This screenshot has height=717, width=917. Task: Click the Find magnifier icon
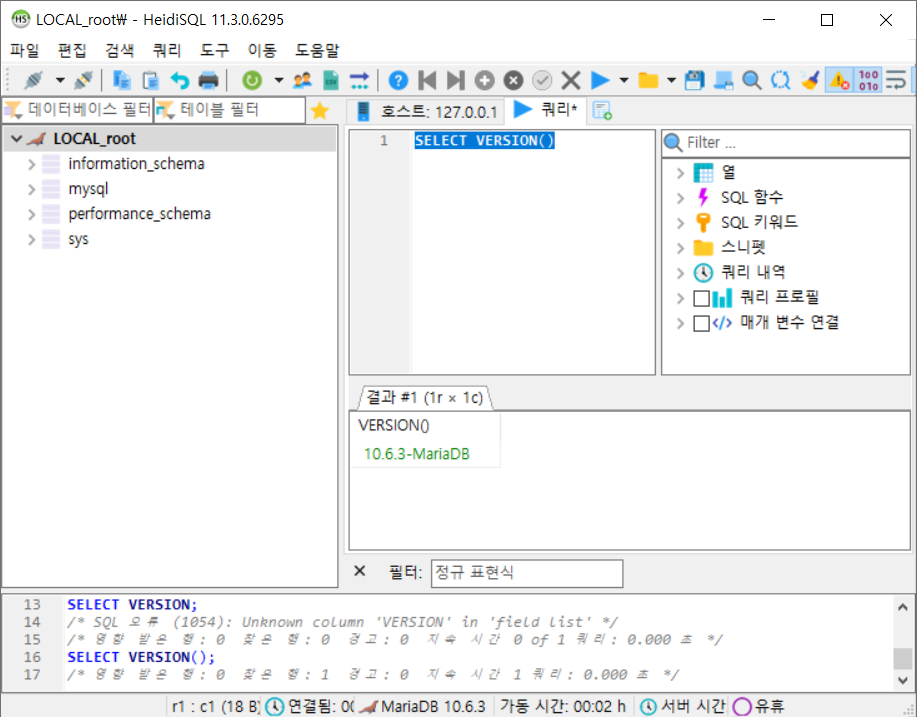click(751, 80)
